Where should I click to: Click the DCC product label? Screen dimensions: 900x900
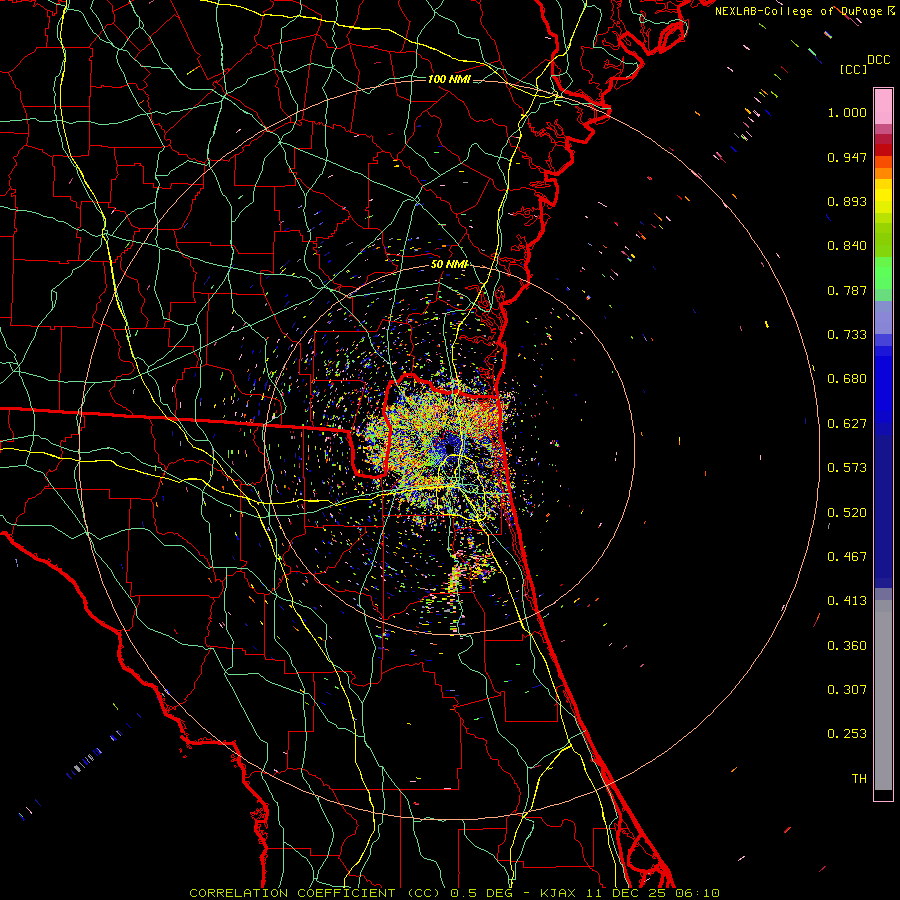click(x=878, y=60)
